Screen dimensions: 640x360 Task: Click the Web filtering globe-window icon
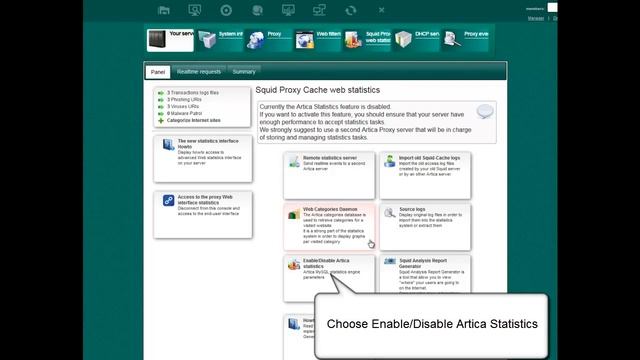(x=305, y=40)
